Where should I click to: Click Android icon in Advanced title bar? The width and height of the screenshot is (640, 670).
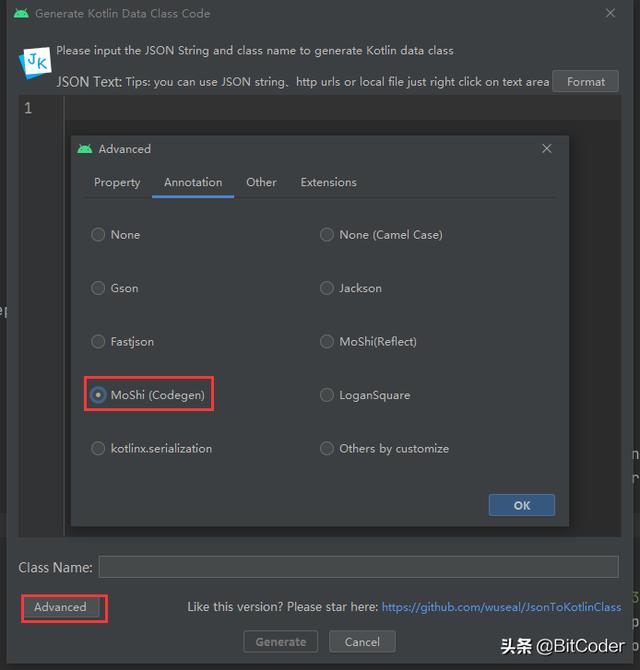tap(85, 149)
